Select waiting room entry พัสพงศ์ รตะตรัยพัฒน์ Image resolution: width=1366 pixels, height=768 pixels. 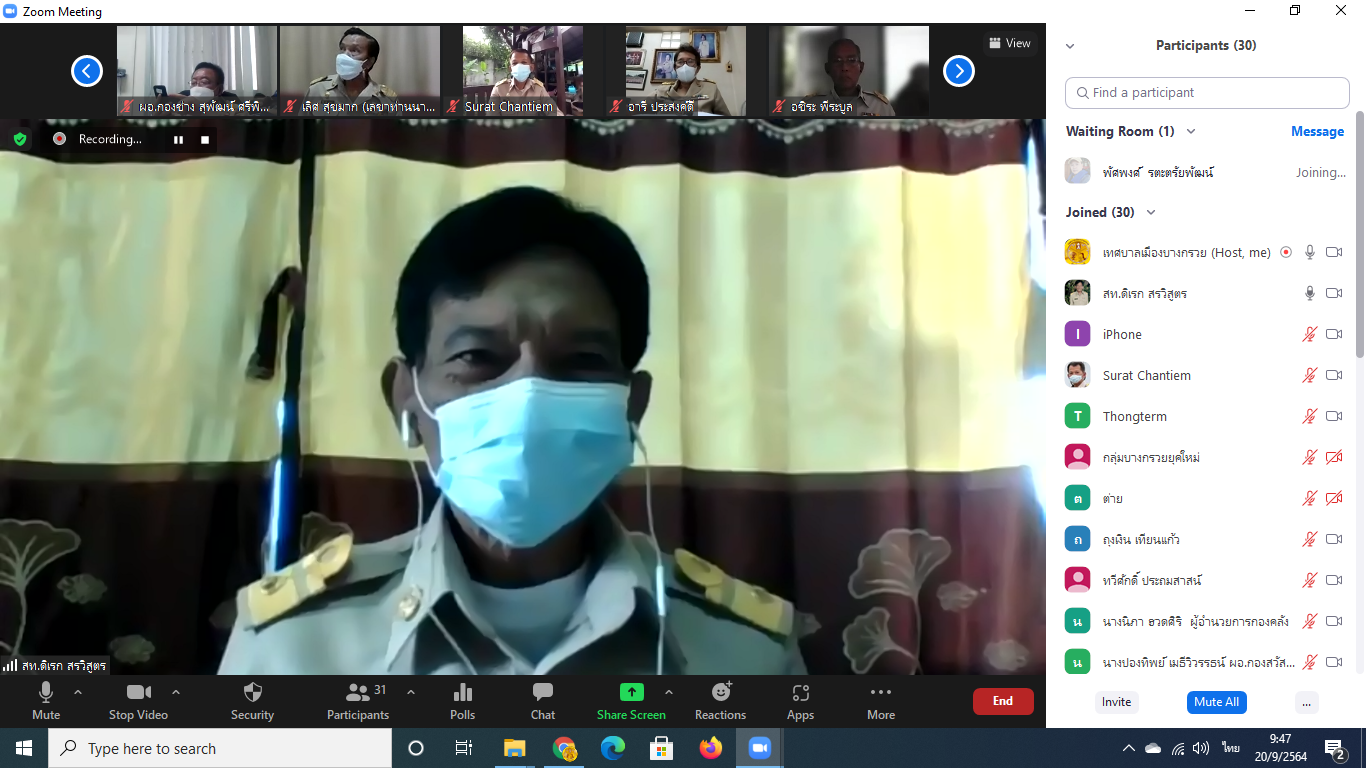coord(1206,172)
